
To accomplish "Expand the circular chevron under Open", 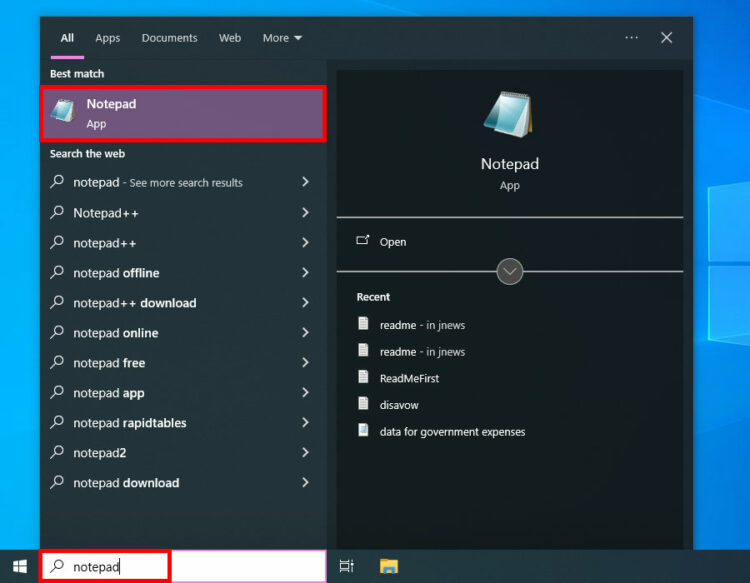I will [510, 271].
